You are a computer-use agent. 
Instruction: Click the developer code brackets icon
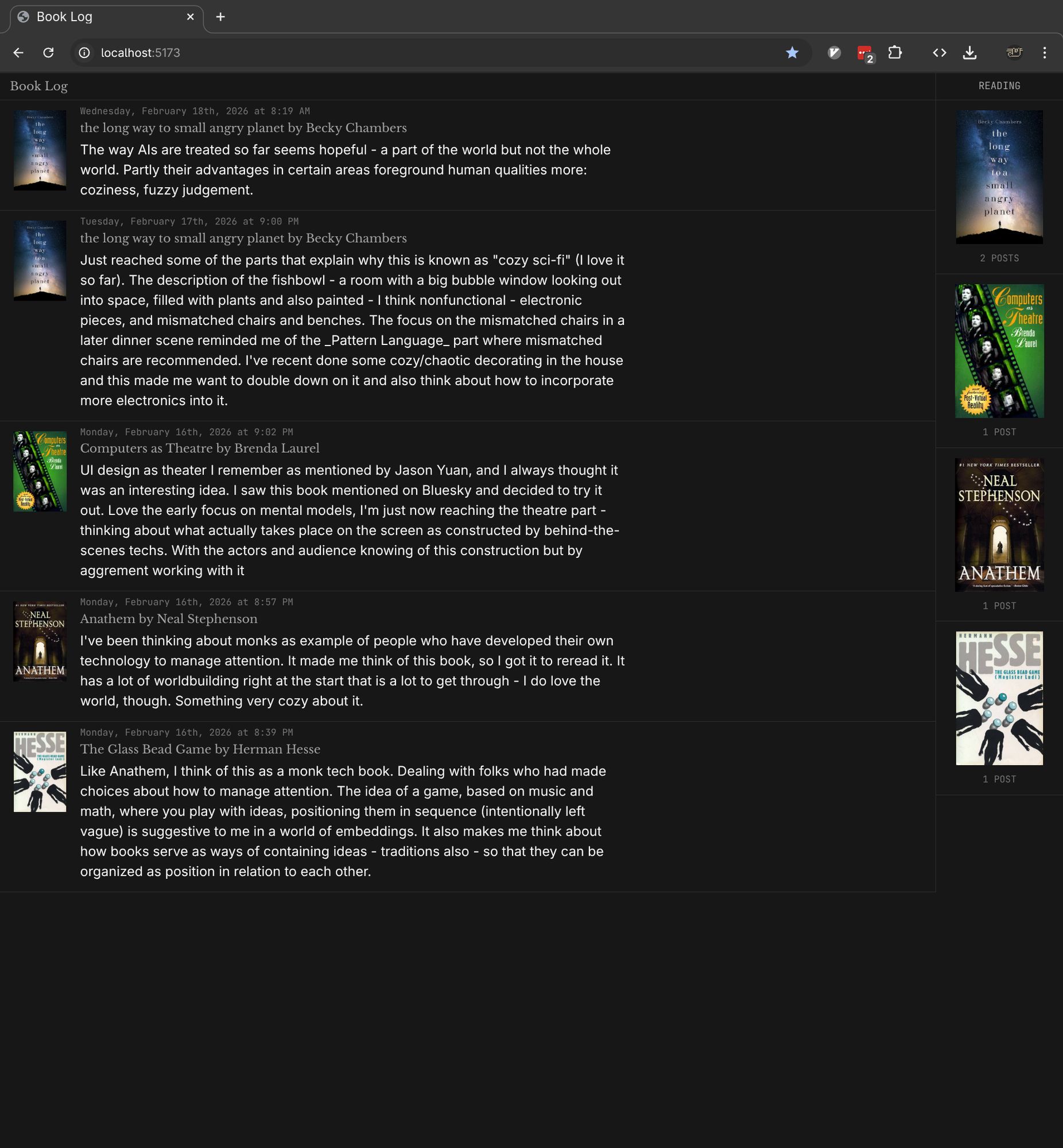pos(940,53)
